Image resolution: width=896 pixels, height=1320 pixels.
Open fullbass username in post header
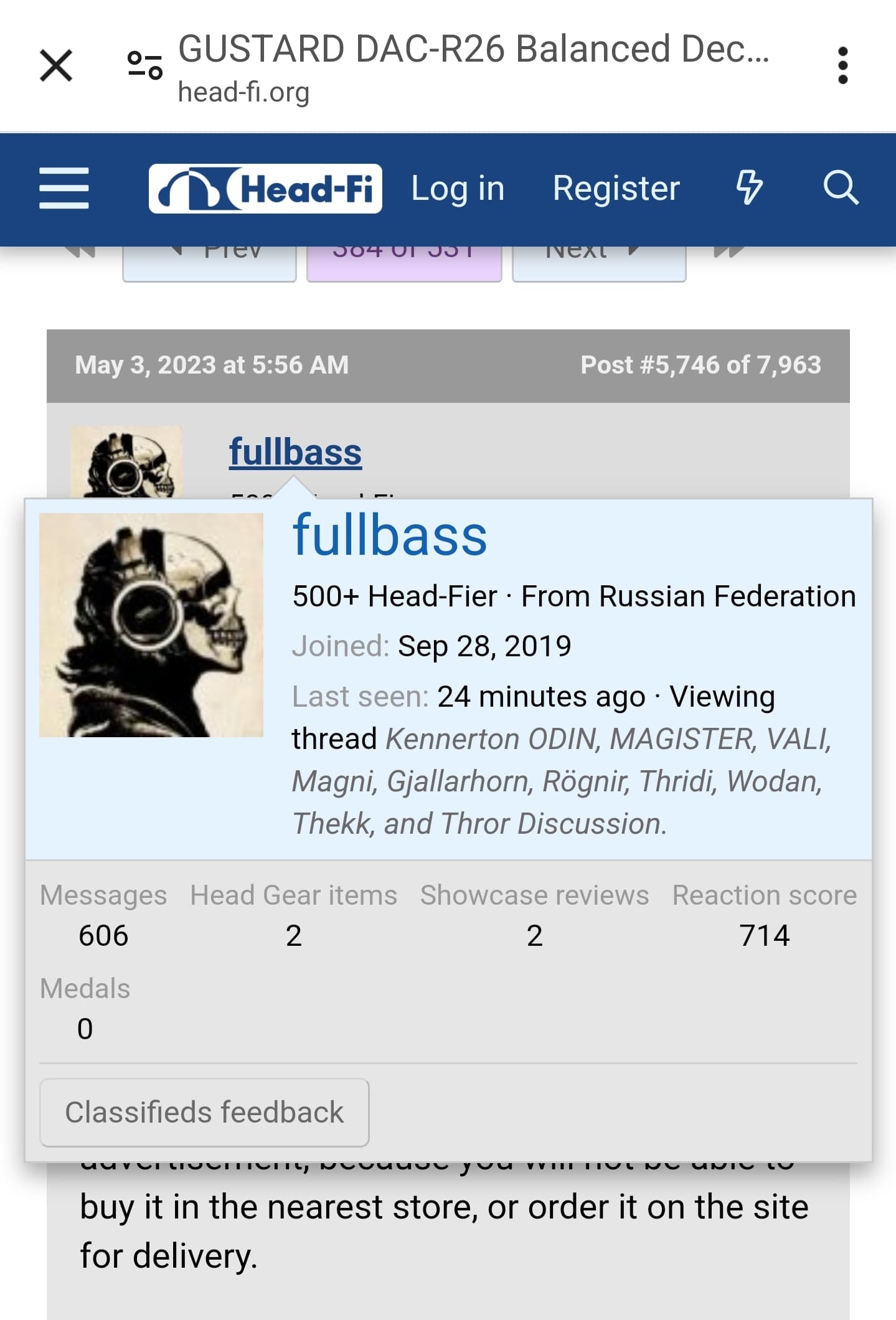tap(295, 452)
